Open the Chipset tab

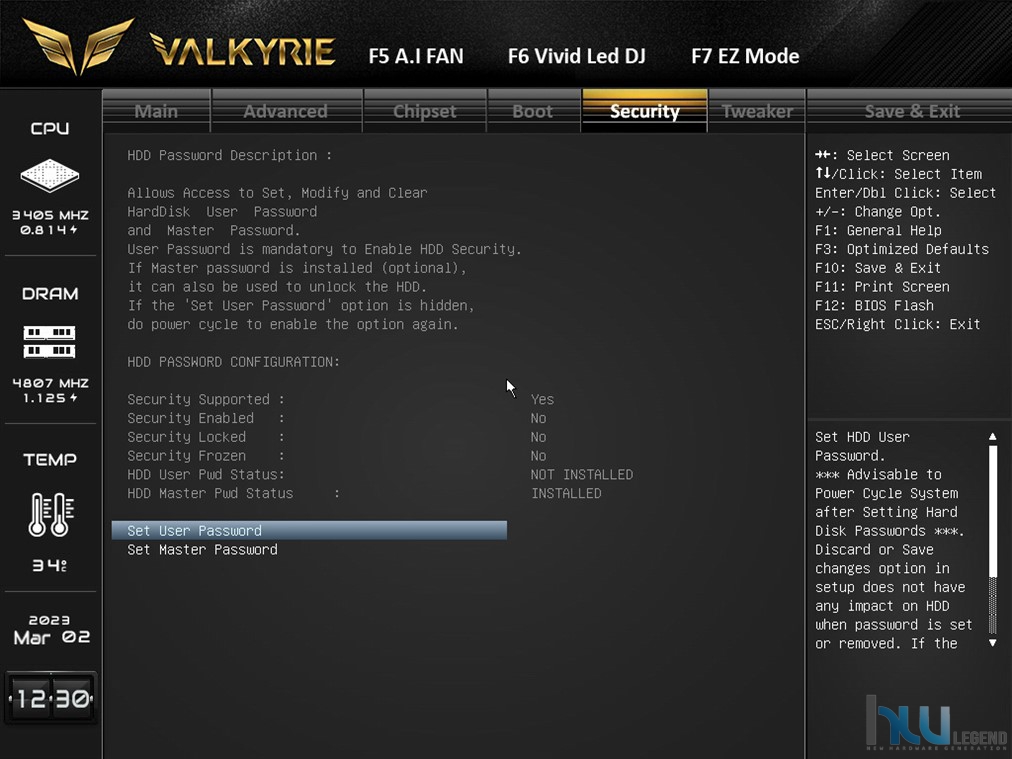425,111
